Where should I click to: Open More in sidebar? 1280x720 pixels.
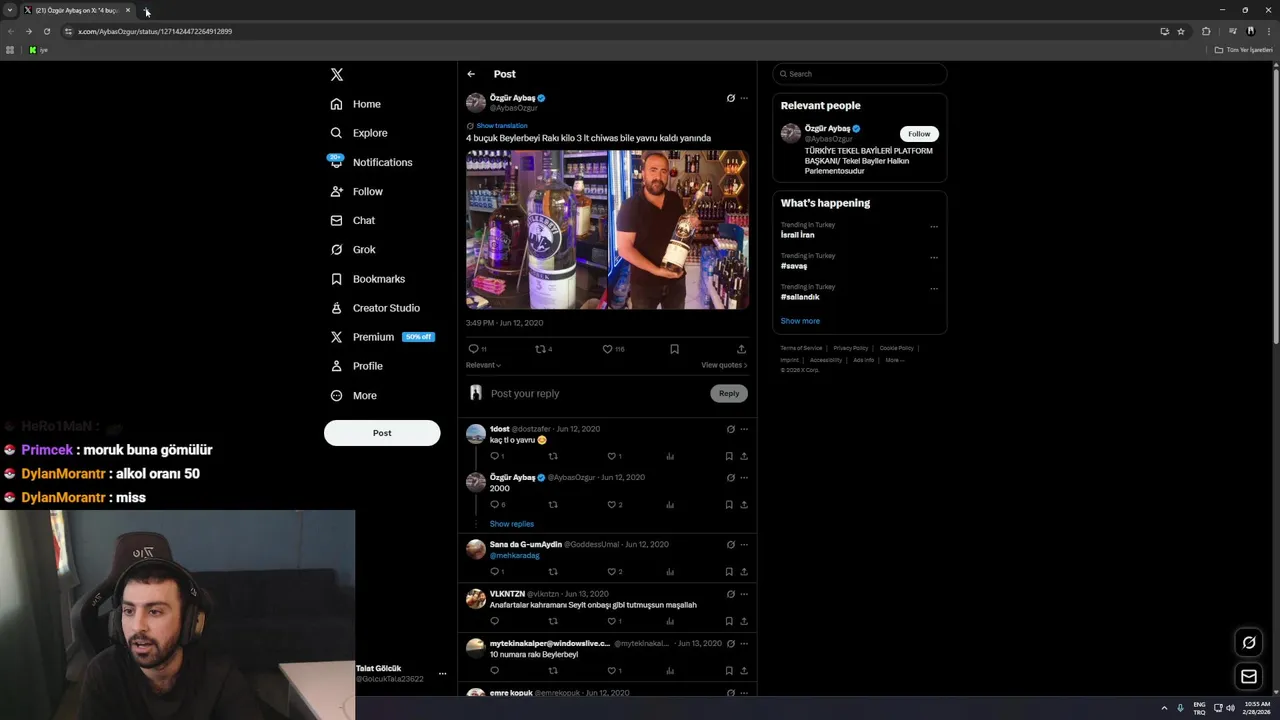tap(353, 396)
